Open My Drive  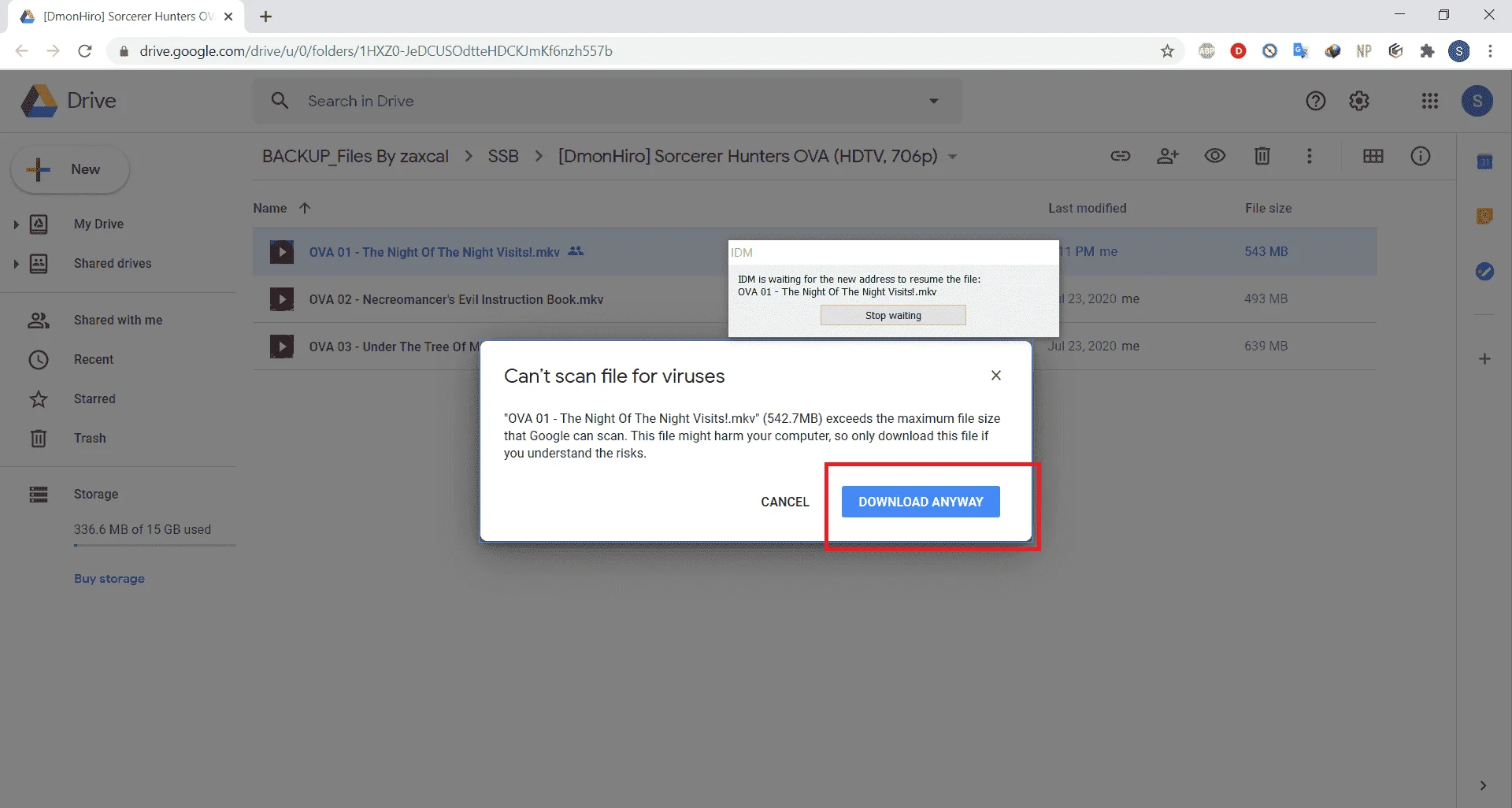tap(98, 224)
